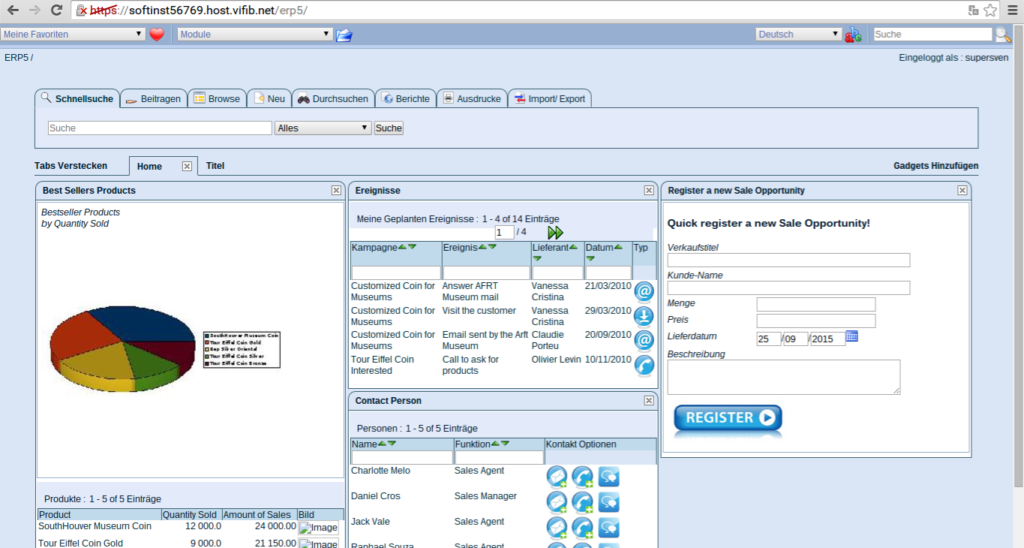Click the Verkaufstitel input field

[x=788, y=260]
